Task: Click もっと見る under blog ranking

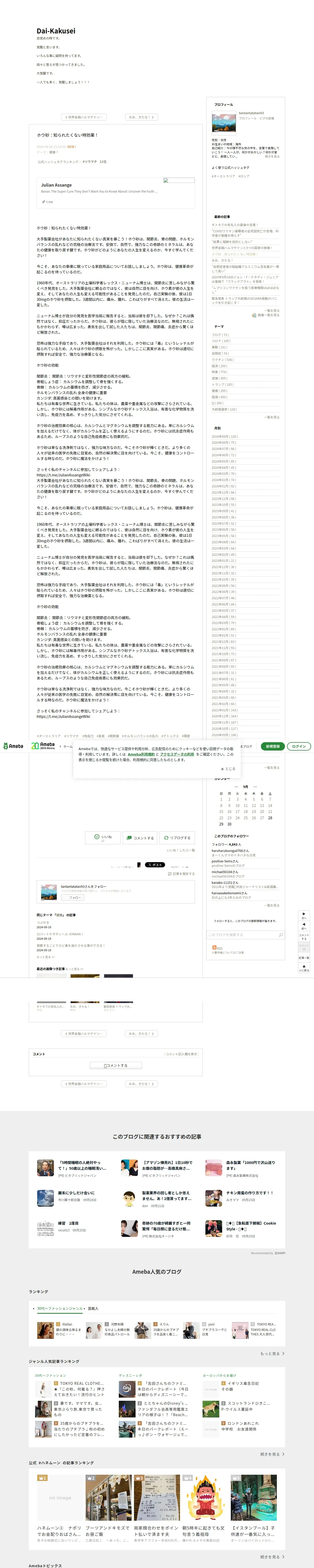Action: (x=273, y=1353)
